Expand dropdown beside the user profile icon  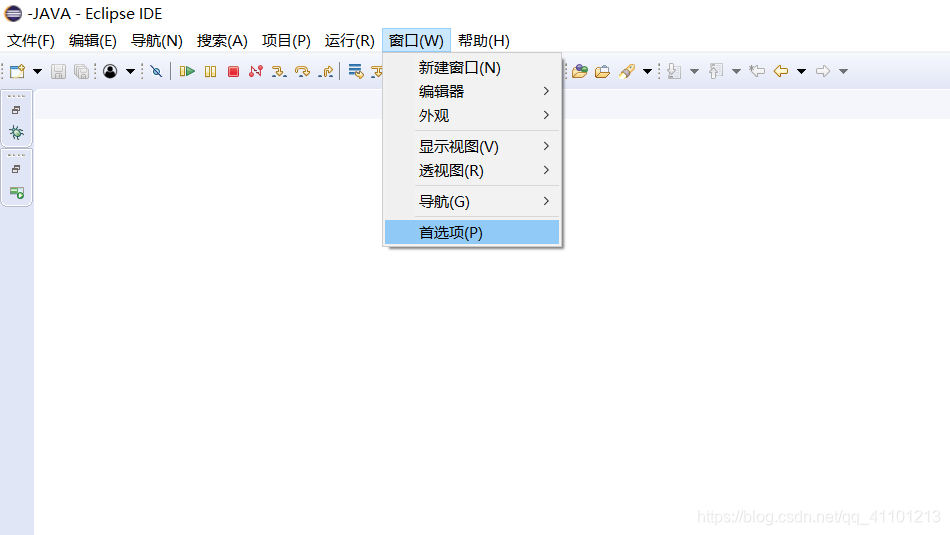pos(130,71)
